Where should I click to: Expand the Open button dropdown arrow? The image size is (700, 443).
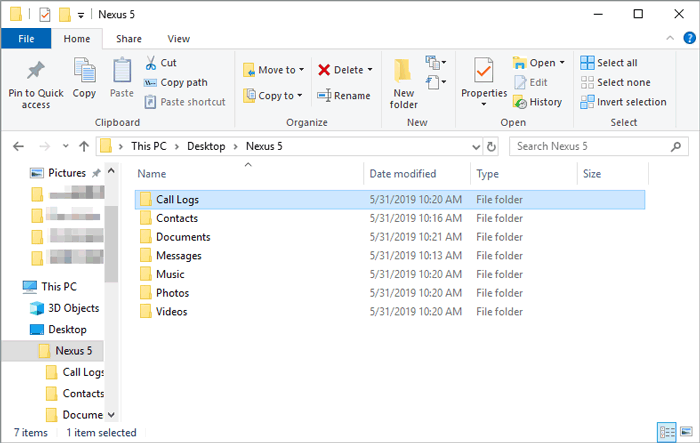pyautogui.click(x=562, y=63)
